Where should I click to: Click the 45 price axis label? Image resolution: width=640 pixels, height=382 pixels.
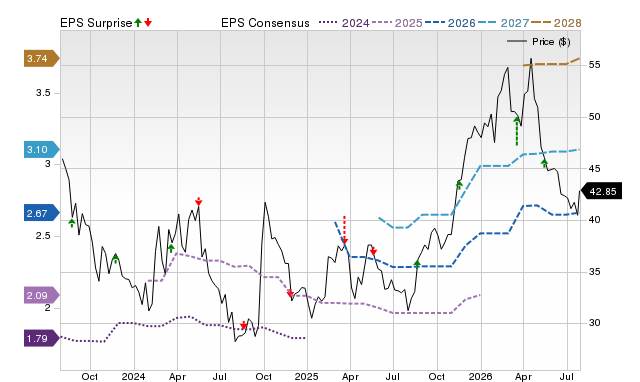click(x=594, y=169)
